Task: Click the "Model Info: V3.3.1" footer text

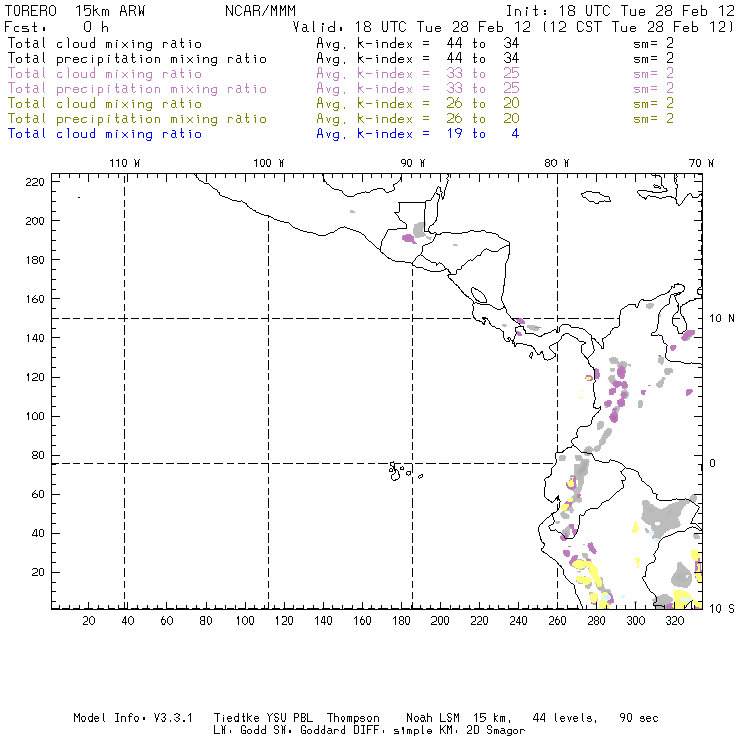Action: click(133, 718)
